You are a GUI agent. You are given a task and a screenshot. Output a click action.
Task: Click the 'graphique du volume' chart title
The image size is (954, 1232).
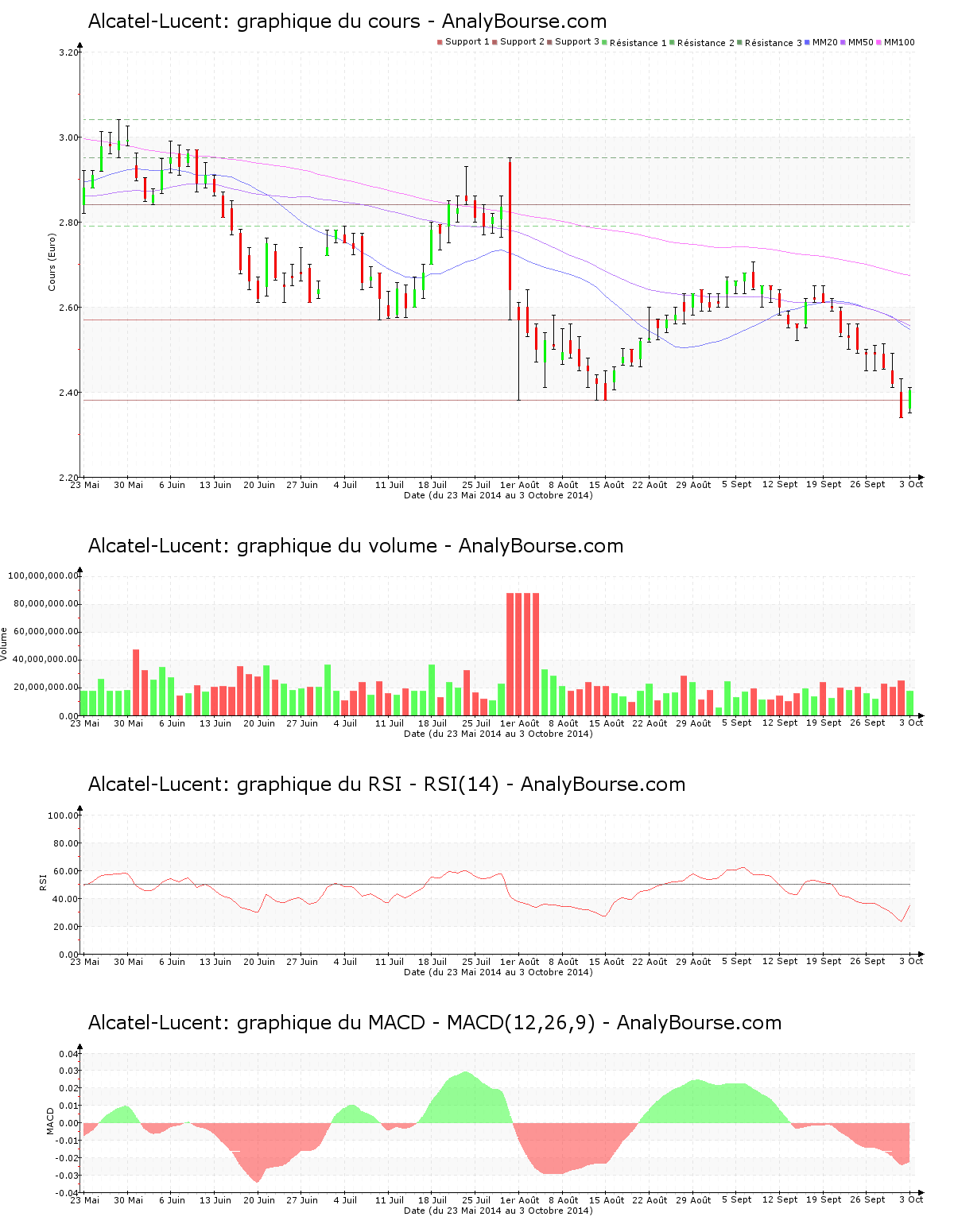click(x=355, y=546)
